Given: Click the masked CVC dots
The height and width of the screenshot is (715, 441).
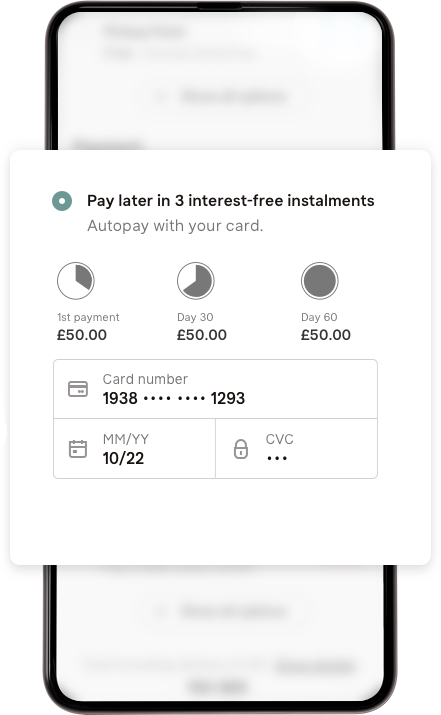Looking at the screenshot, I should click(x=277, y=458).
